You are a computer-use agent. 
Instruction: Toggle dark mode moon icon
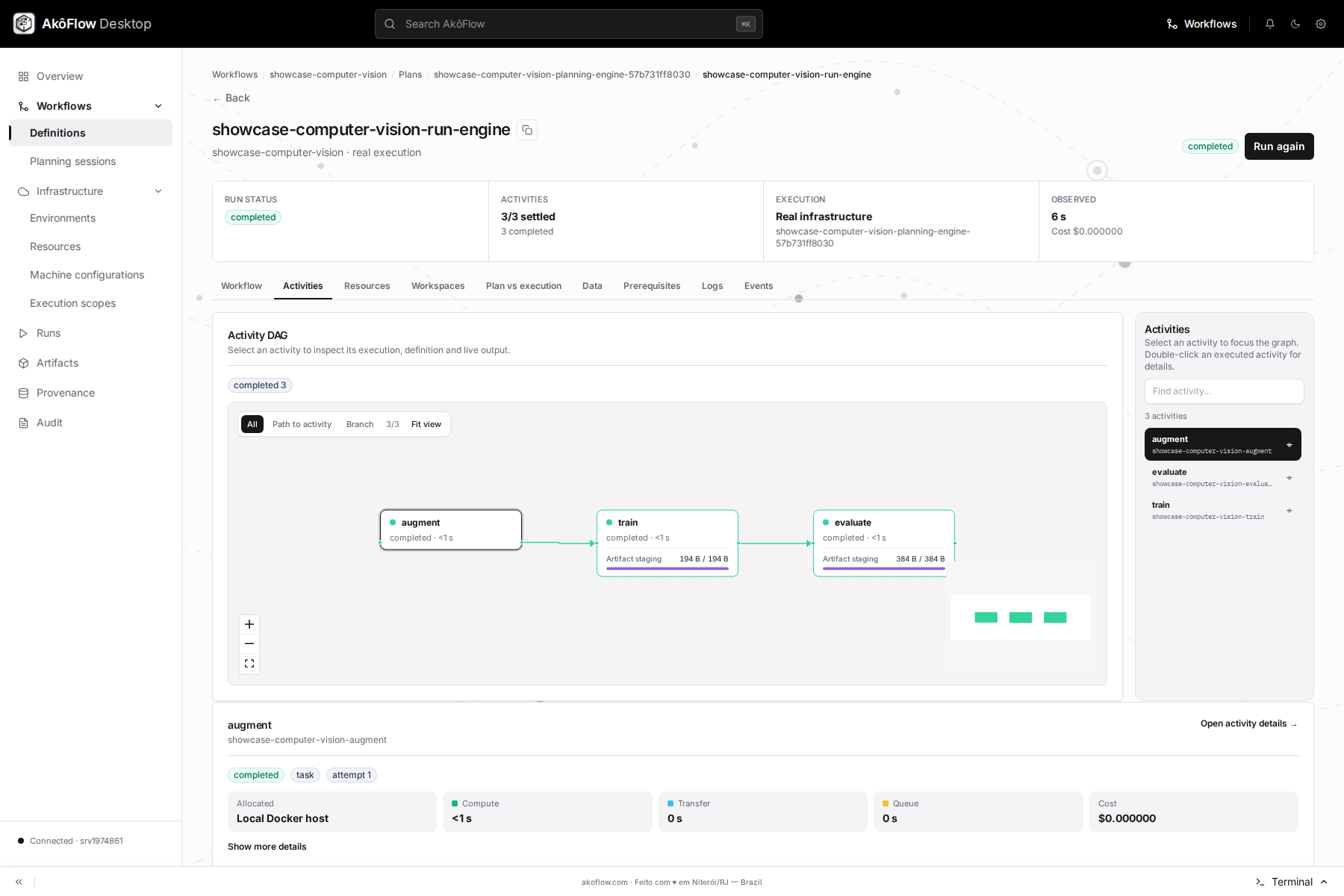coord(1295,24)
